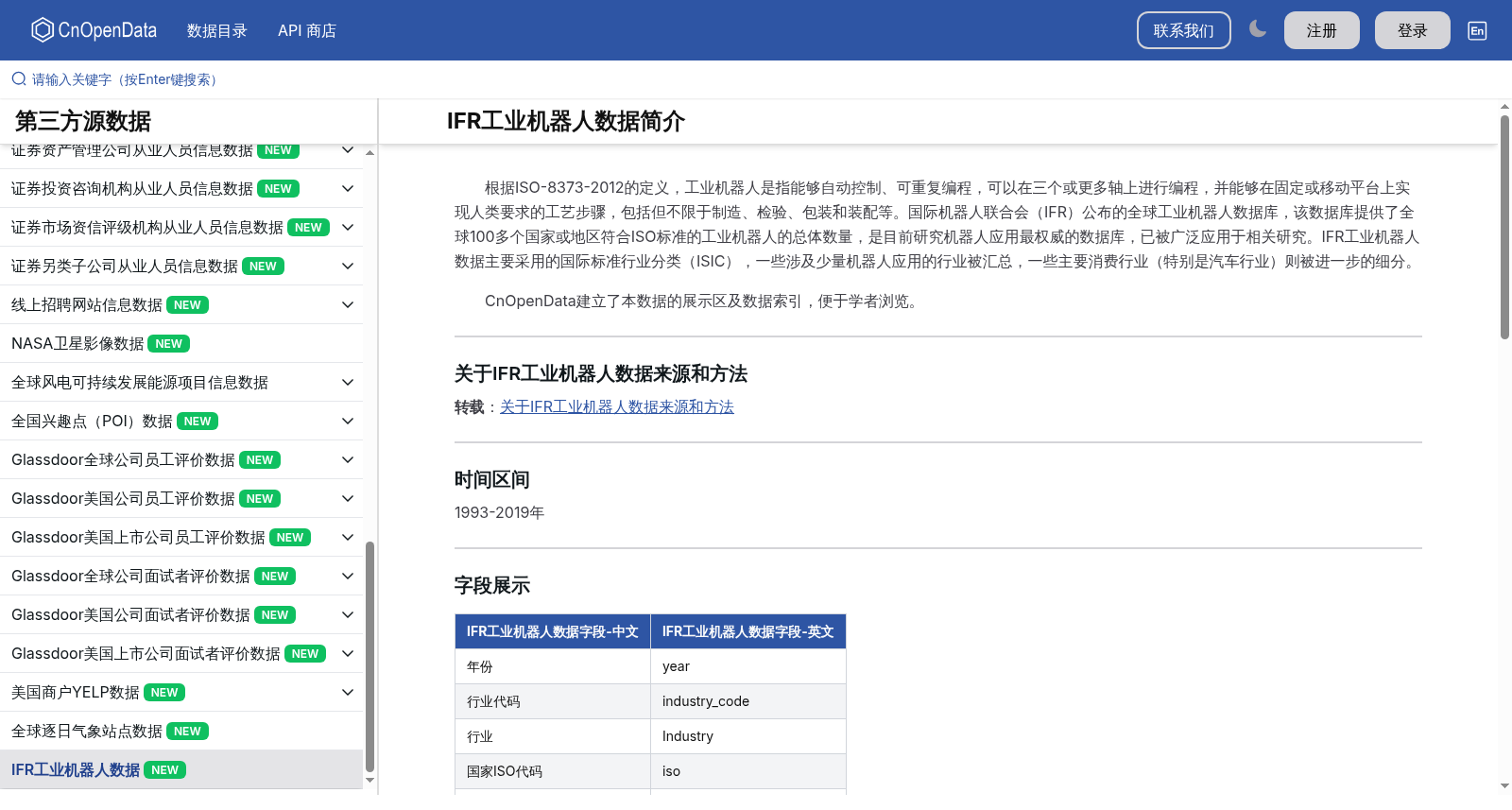Open 美国商户YELP数据 entry
Screen dimensions: 1512x810
(x=76, y=692)
